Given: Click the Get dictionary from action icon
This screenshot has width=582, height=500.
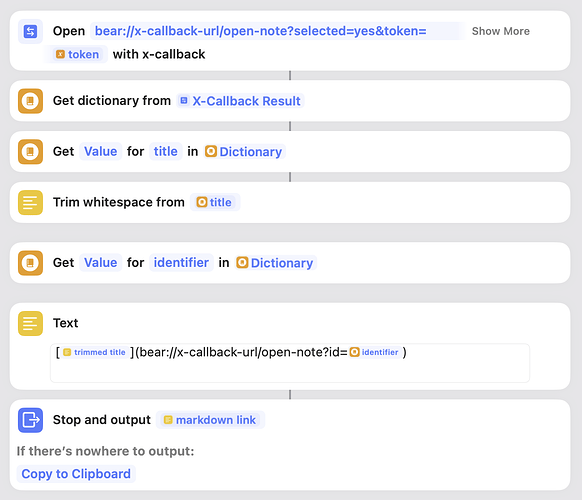Looking at the screenshot, I should [30, 101].
